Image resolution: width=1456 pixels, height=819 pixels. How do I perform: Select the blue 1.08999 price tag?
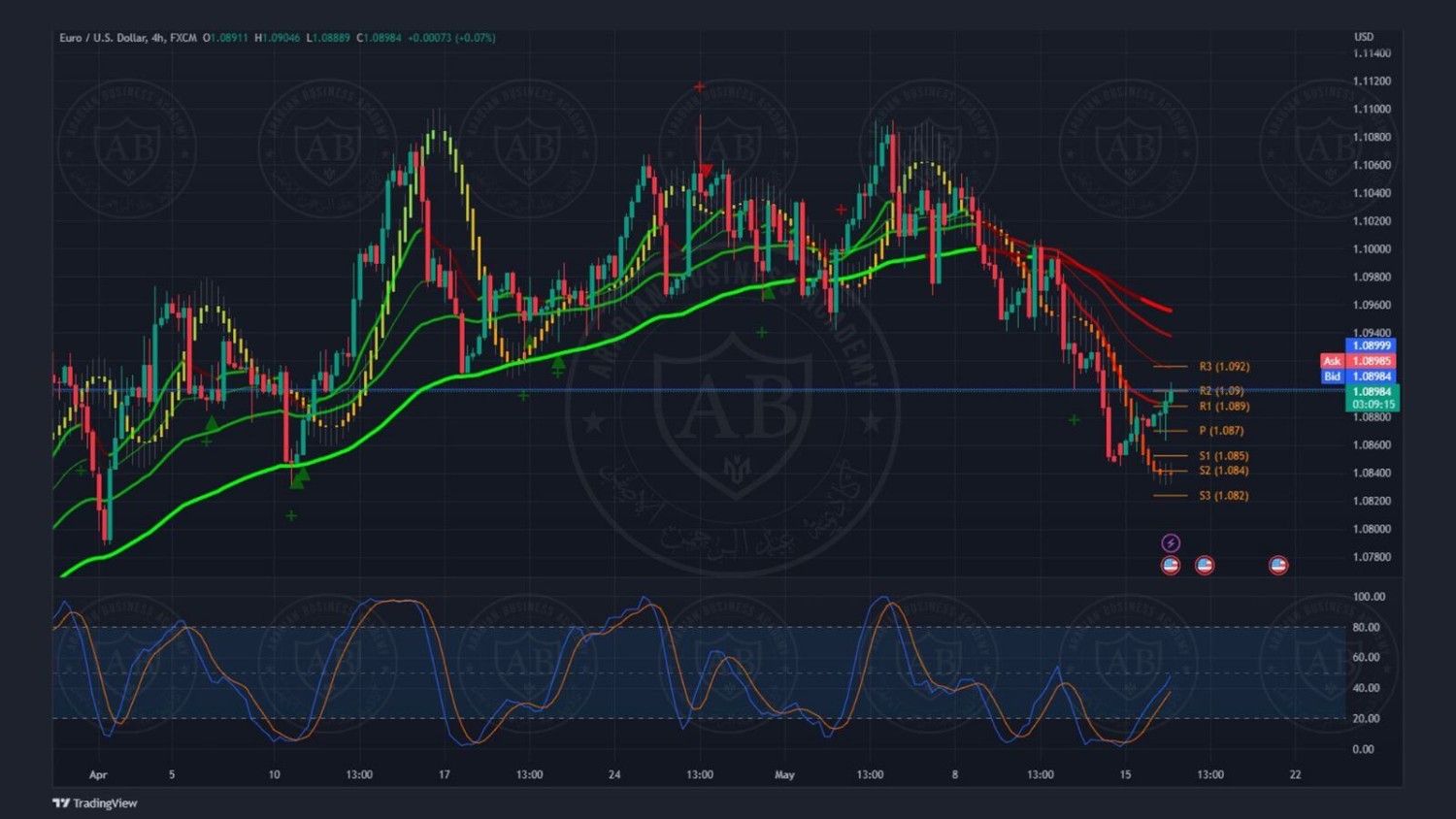tap(1372, 345)
